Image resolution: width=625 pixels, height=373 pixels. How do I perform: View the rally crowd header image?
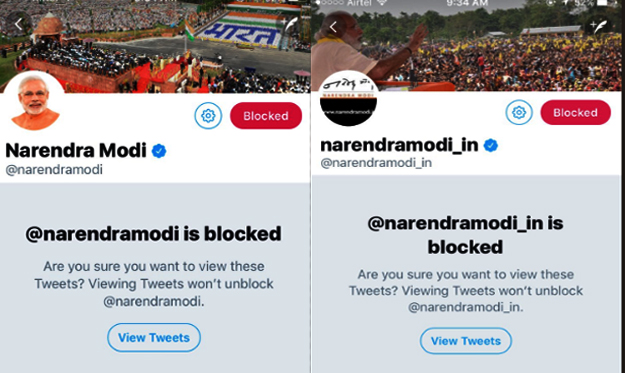pos(466,45)
